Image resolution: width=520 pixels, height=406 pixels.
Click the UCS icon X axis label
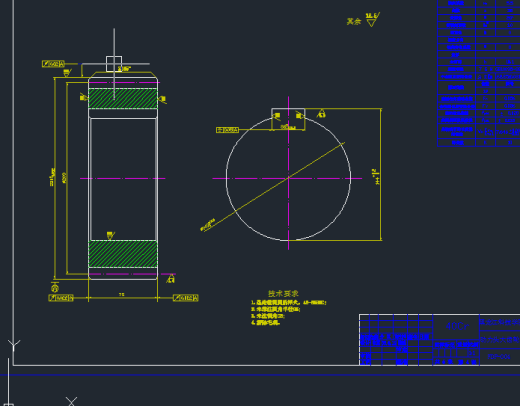pyautogui.click(x=71, y=401)
